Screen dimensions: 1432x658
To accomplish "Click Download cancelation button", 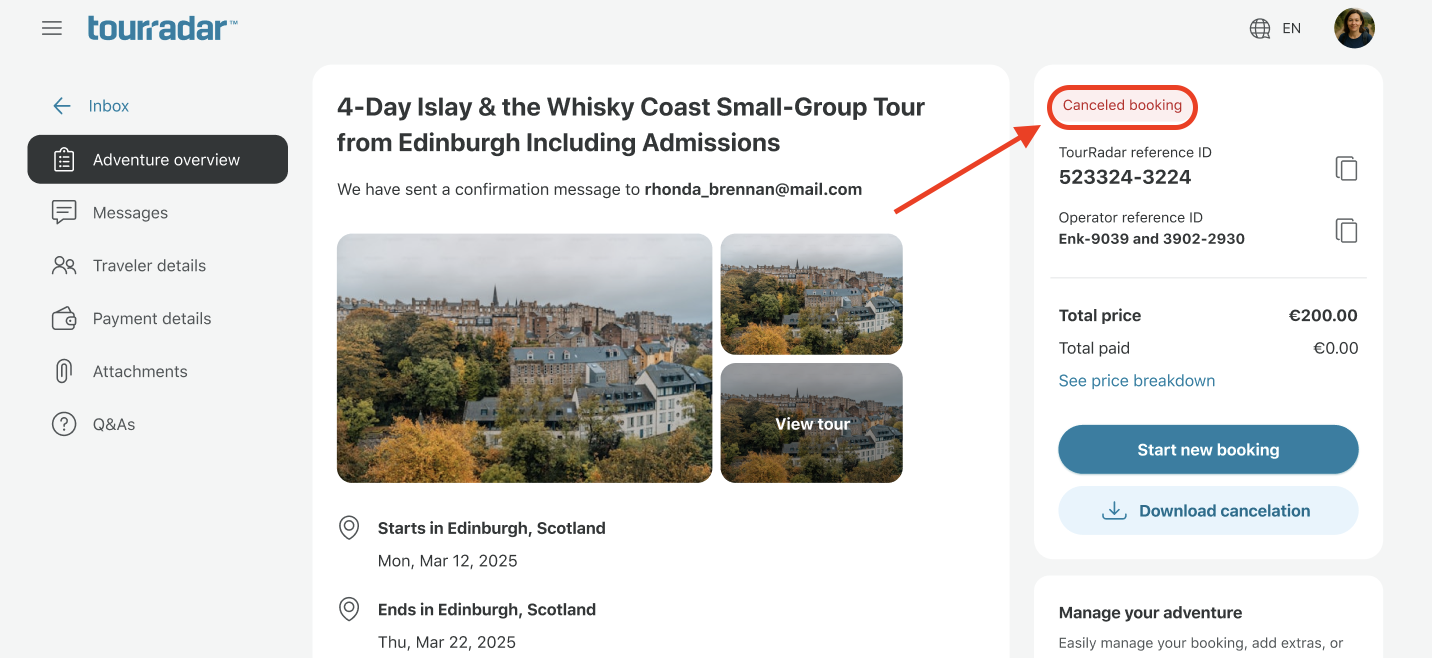I will (1208, 510).
